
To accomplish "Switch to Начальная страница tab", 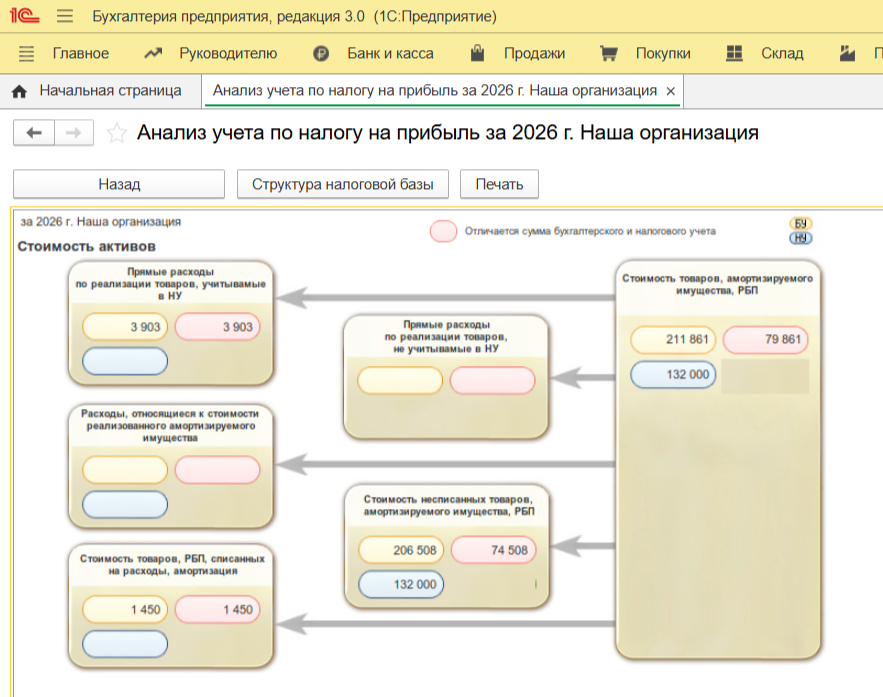I will (101, 91).
